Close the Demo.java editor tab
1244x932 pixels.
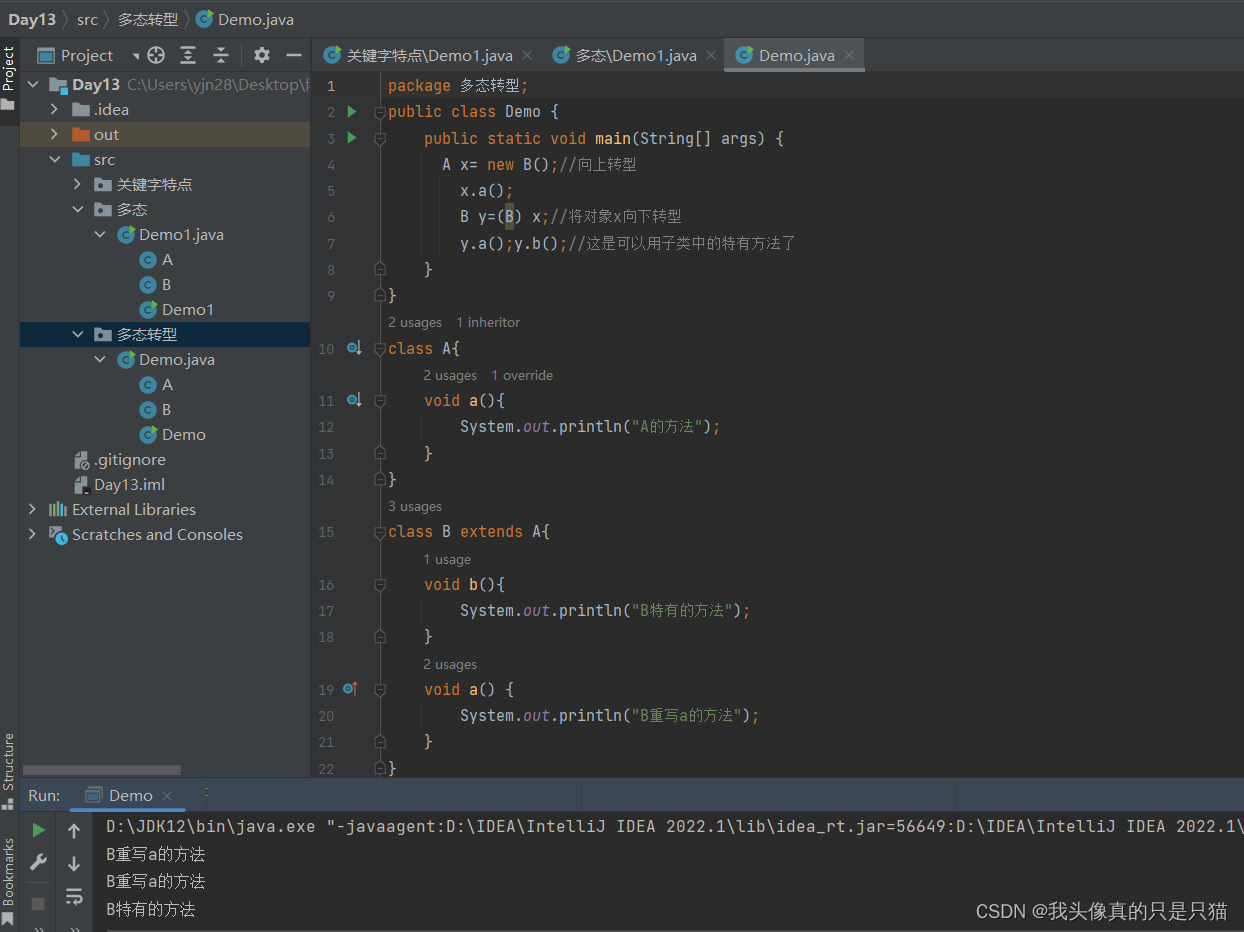(849, 56)
